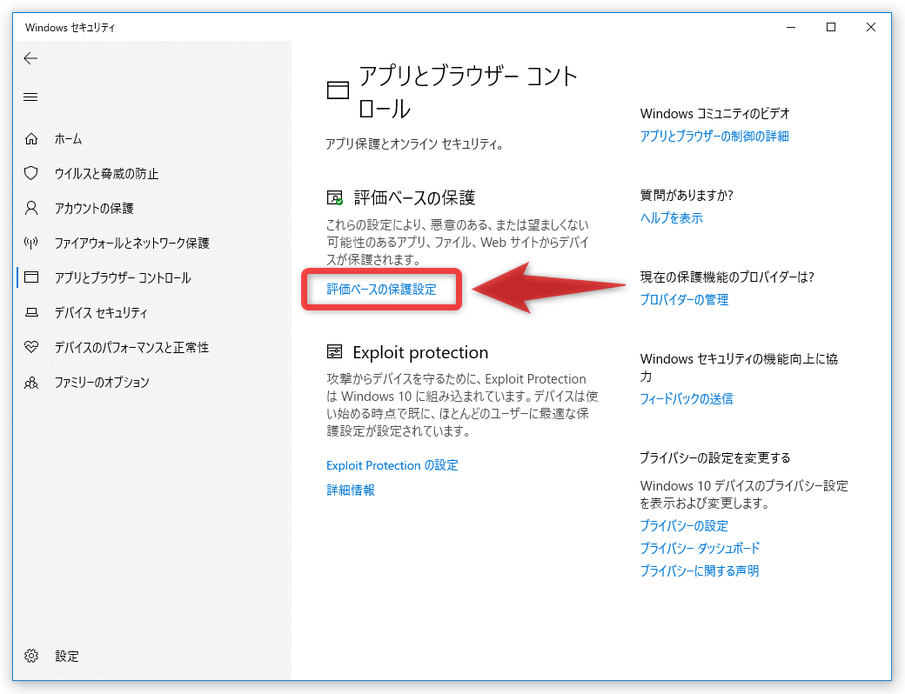The image size is (905, 694).
Task: Click the Exploit protection section icon
Action: (334, 352)
